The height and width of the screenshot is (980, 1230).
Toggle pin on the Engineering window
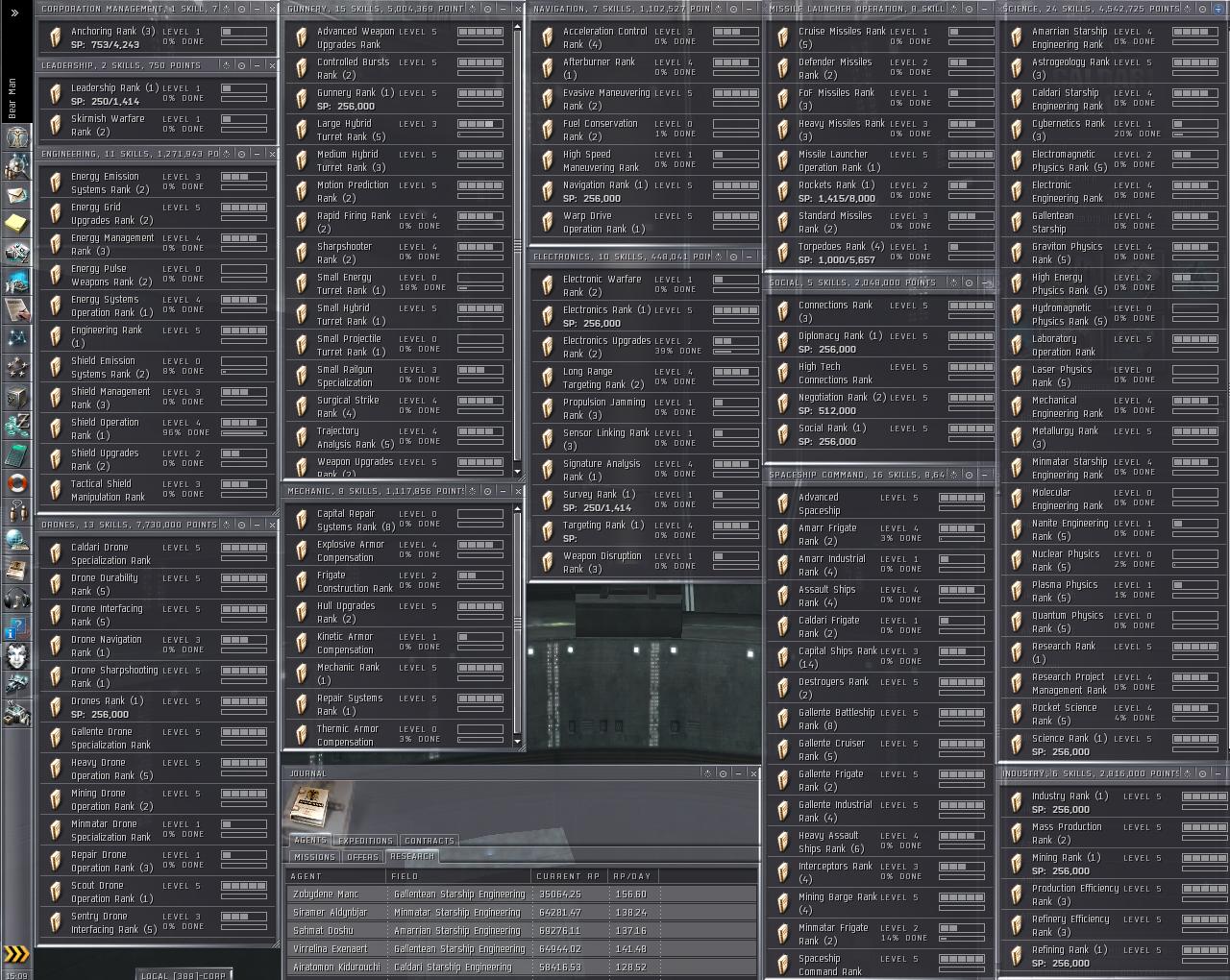tap(226, 154)
